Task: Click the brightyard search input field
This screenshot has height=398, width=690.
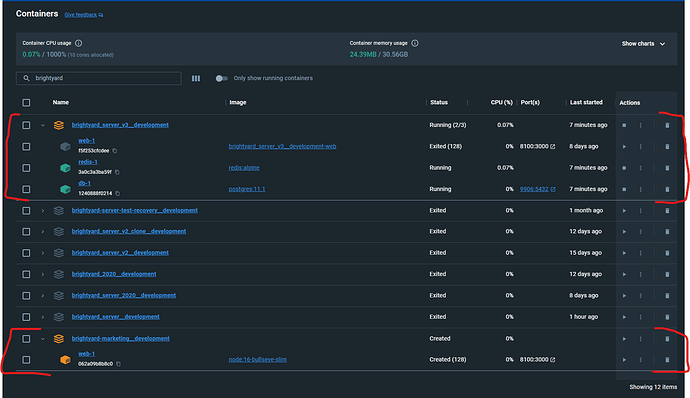Action: 99,78
